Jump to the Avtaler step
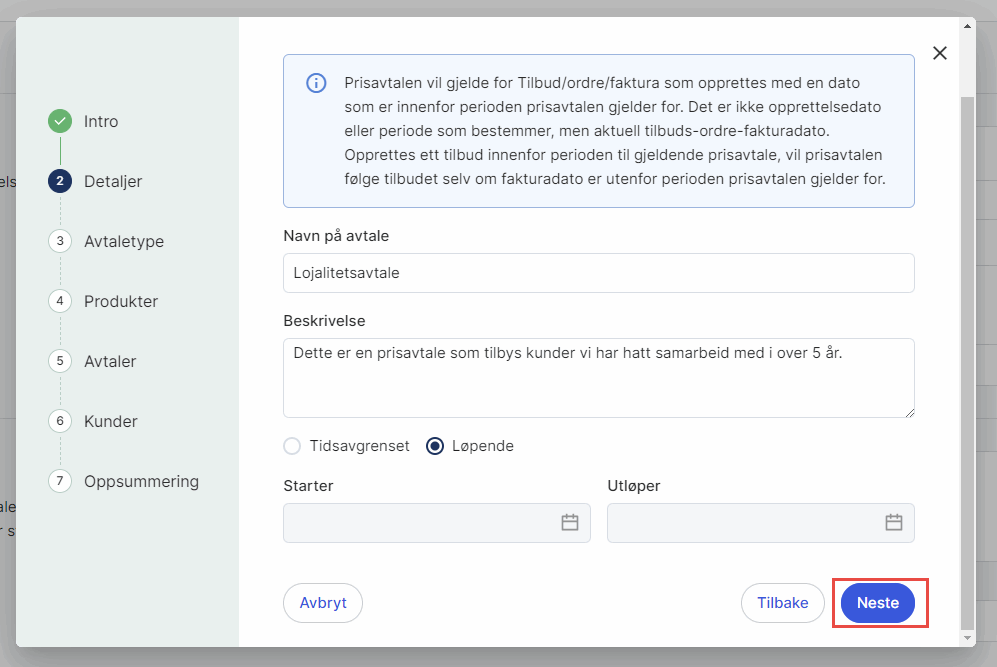997x667 pixels. (110, 361)
